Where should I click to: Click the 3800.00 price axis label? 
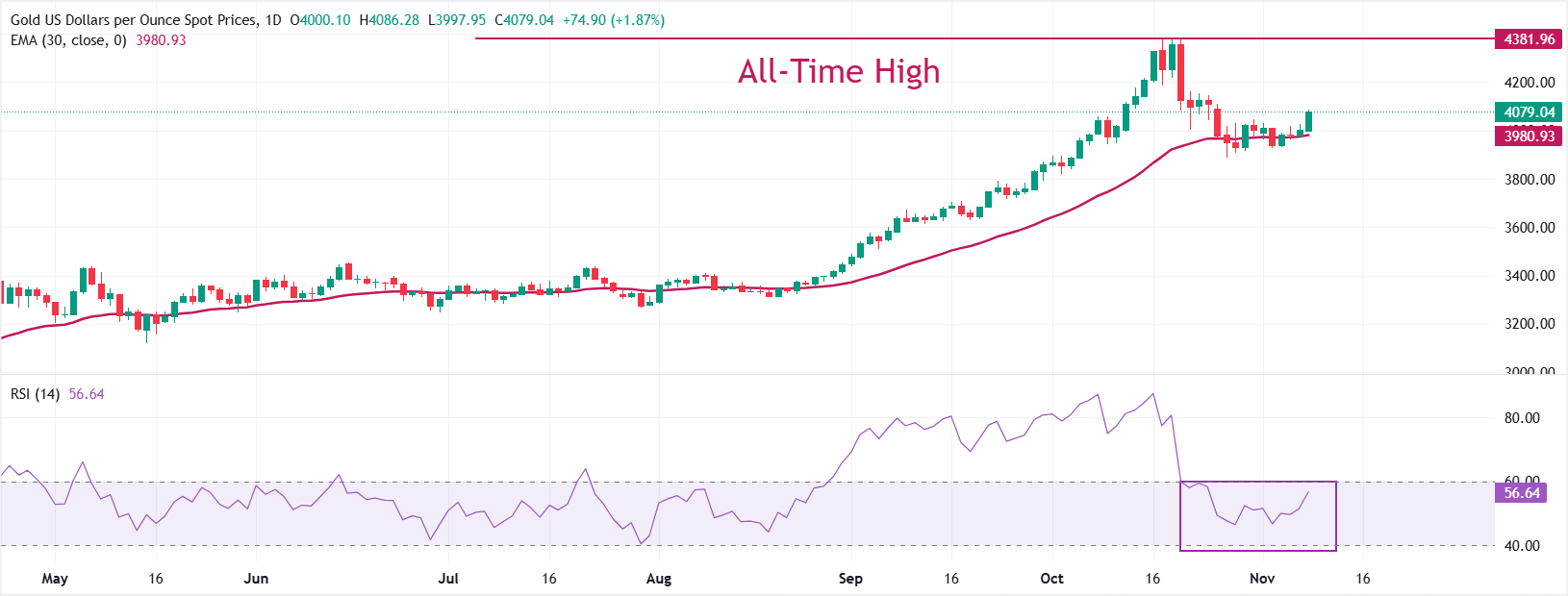pos(1530,180)
